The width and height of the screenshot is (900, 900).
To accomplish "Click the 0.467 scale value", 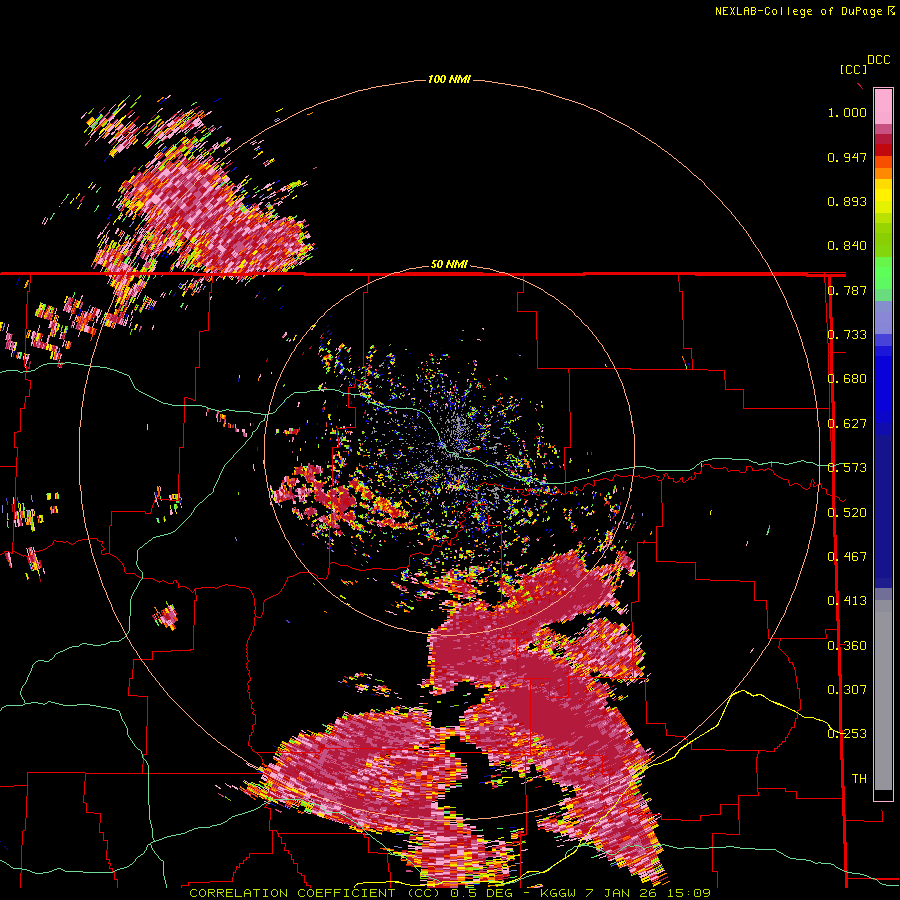I will pos(847,556).
